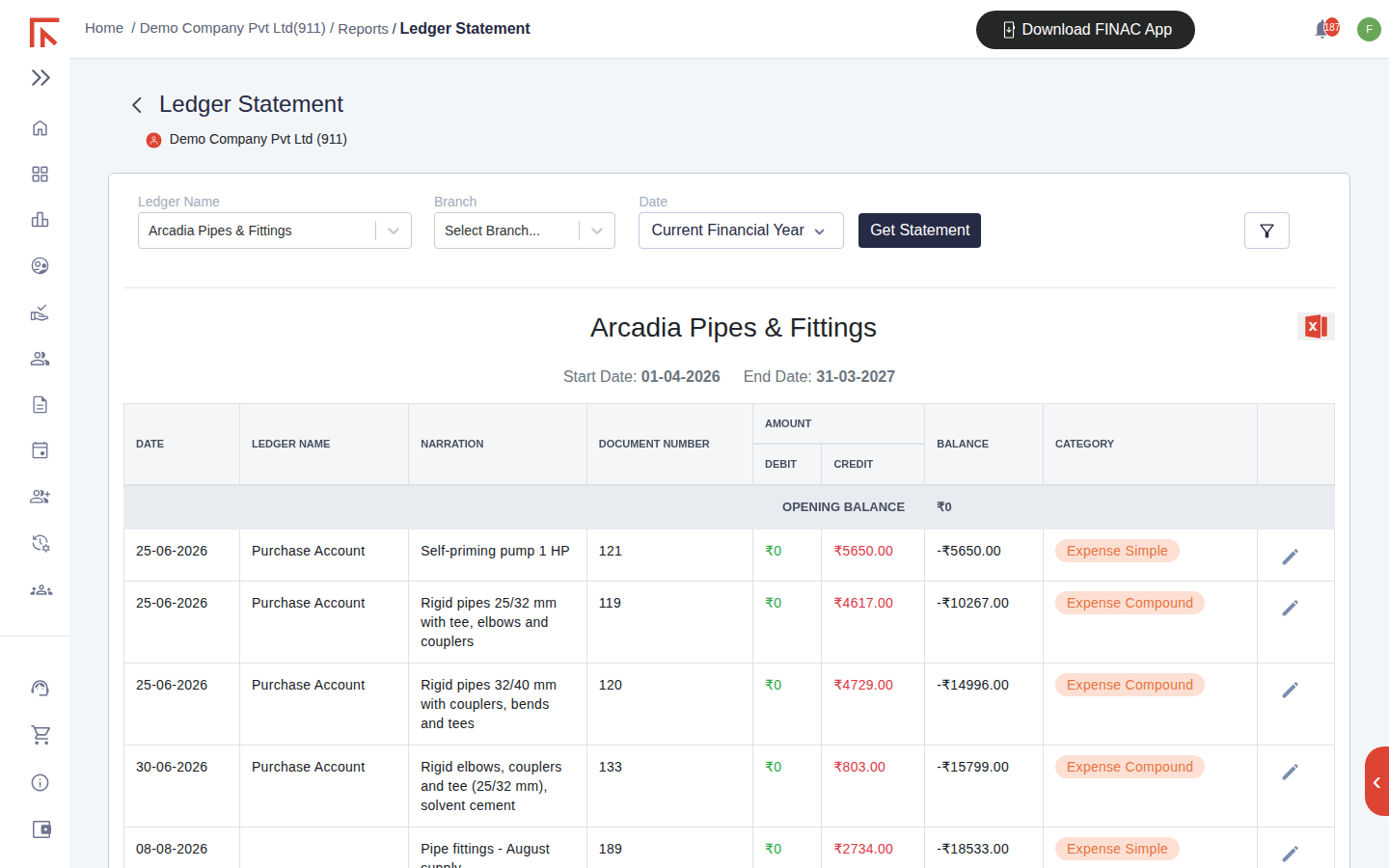1389x868 pixels.
Task: Click the Demo Company Pvt Ltd (911) label
Action: pyautogui.click(x=258, y=139)
